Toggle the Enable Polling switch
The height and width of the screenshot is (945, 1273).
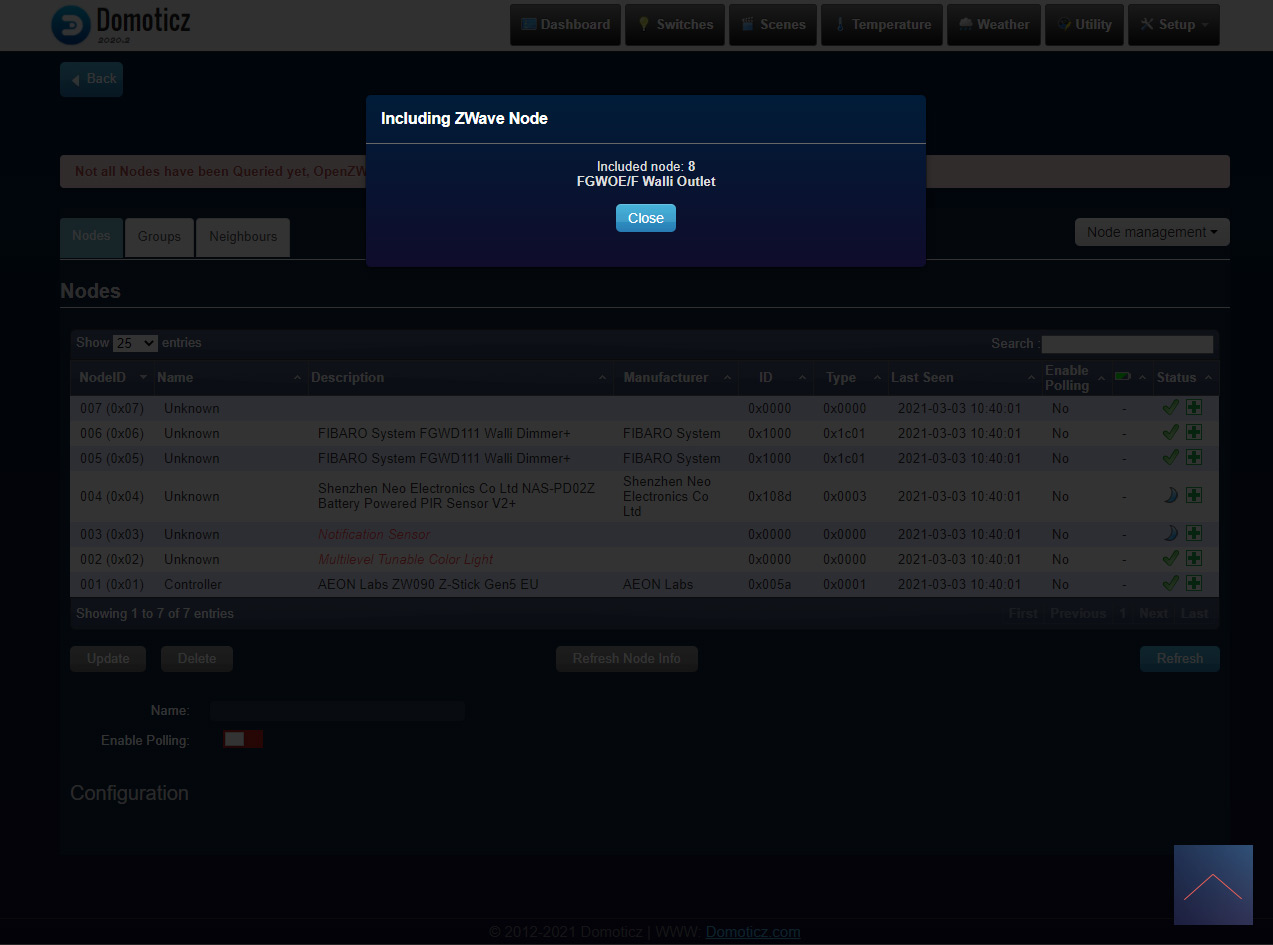click(x=243, y=739)
